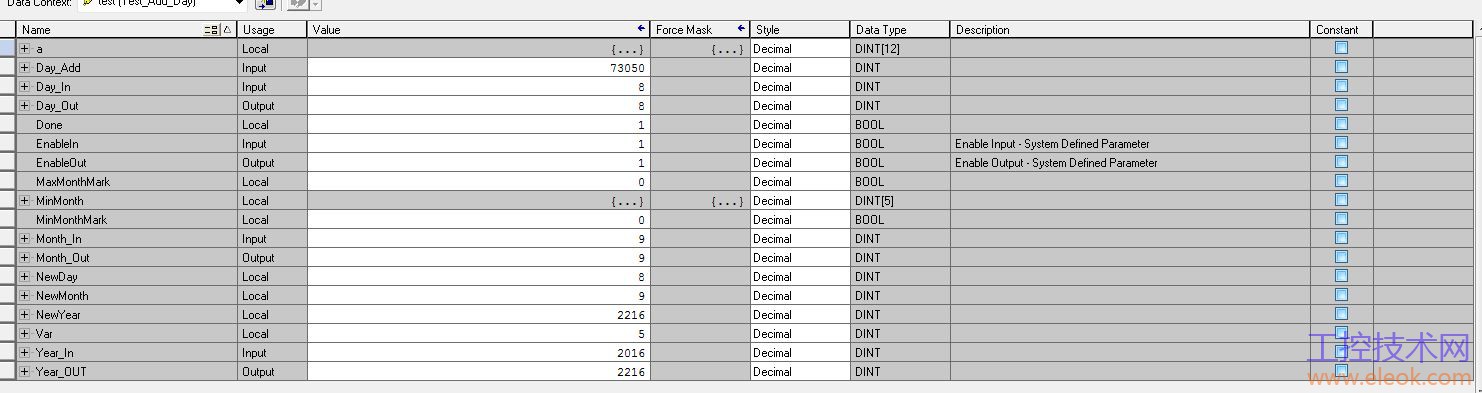
Task: Select the MaxMonthMark value field
Action: coord(479,181)
